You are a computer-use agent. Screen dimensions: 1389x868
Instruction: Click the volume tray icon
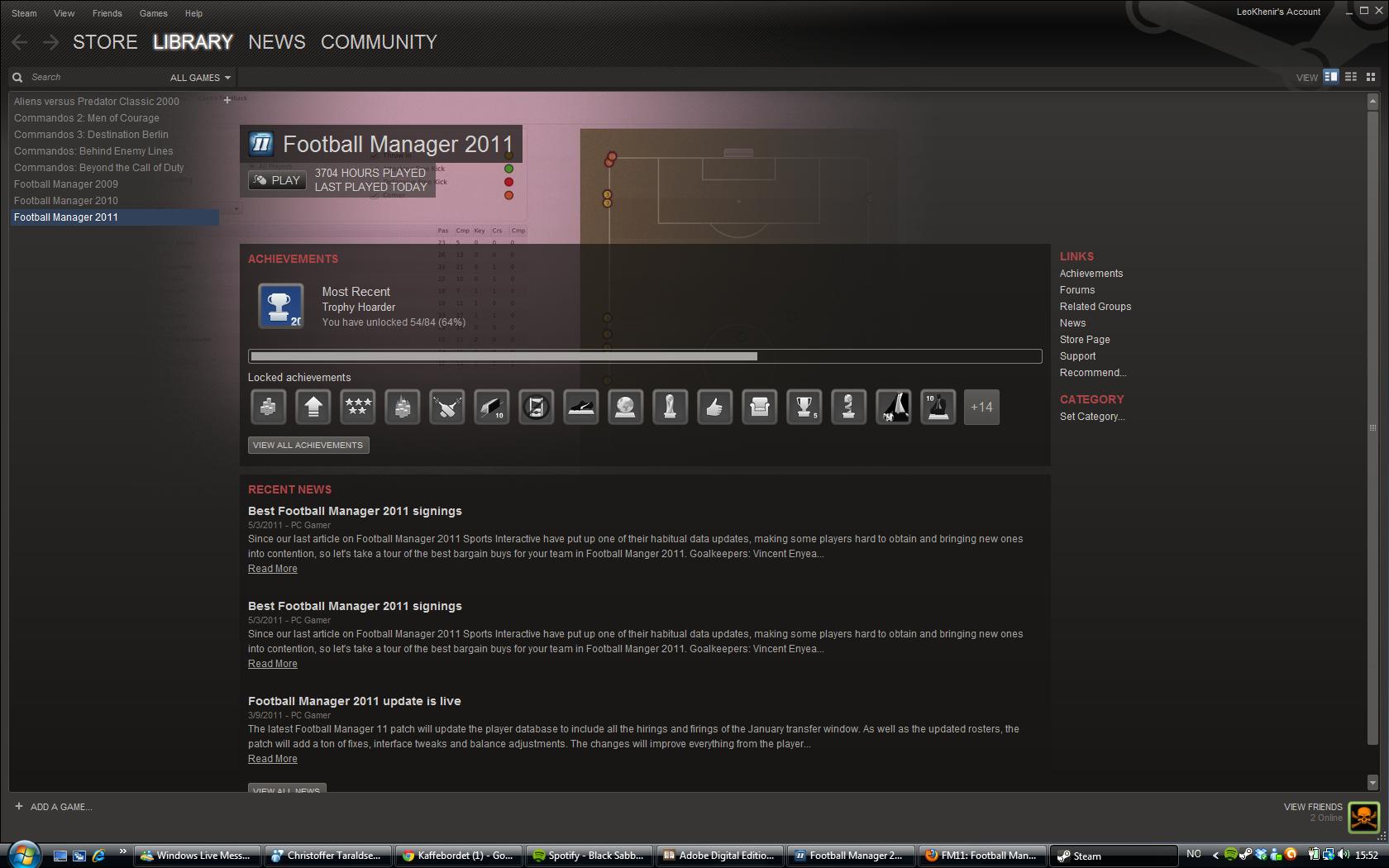point(1344,855)
